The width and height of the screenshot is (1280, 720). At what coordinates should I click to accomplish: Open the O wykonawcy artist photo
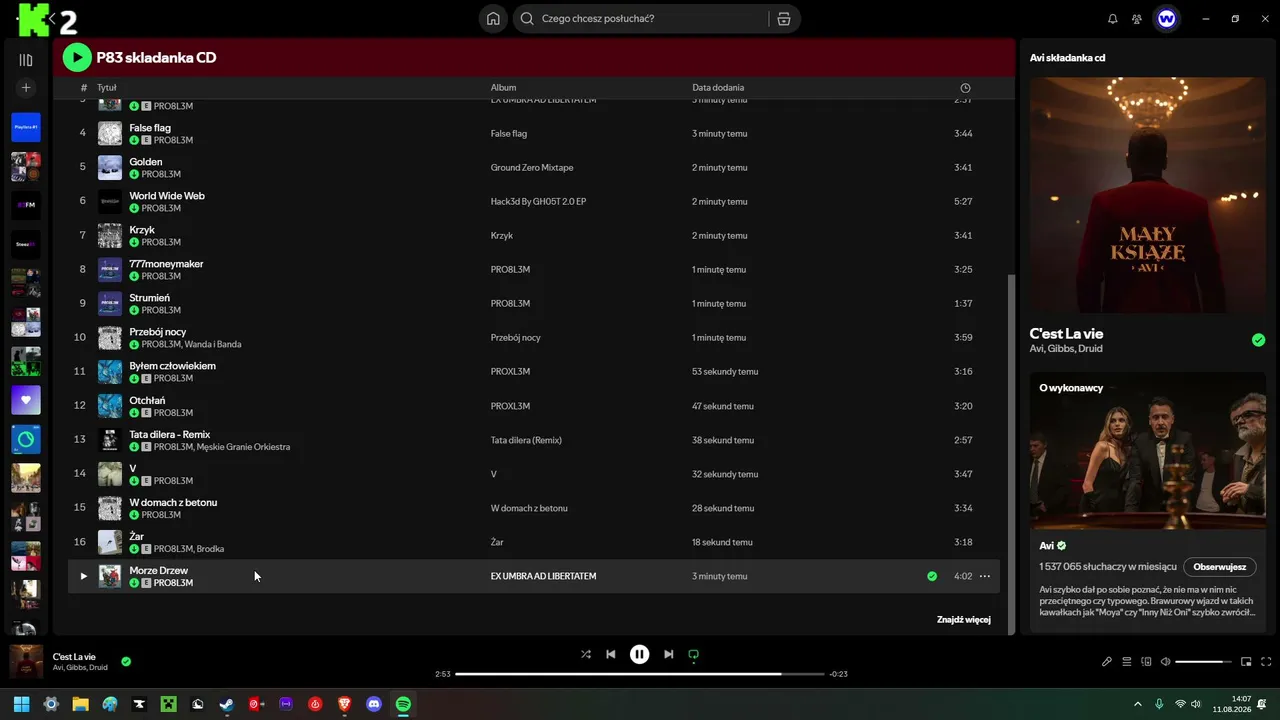click(1148, 450)
